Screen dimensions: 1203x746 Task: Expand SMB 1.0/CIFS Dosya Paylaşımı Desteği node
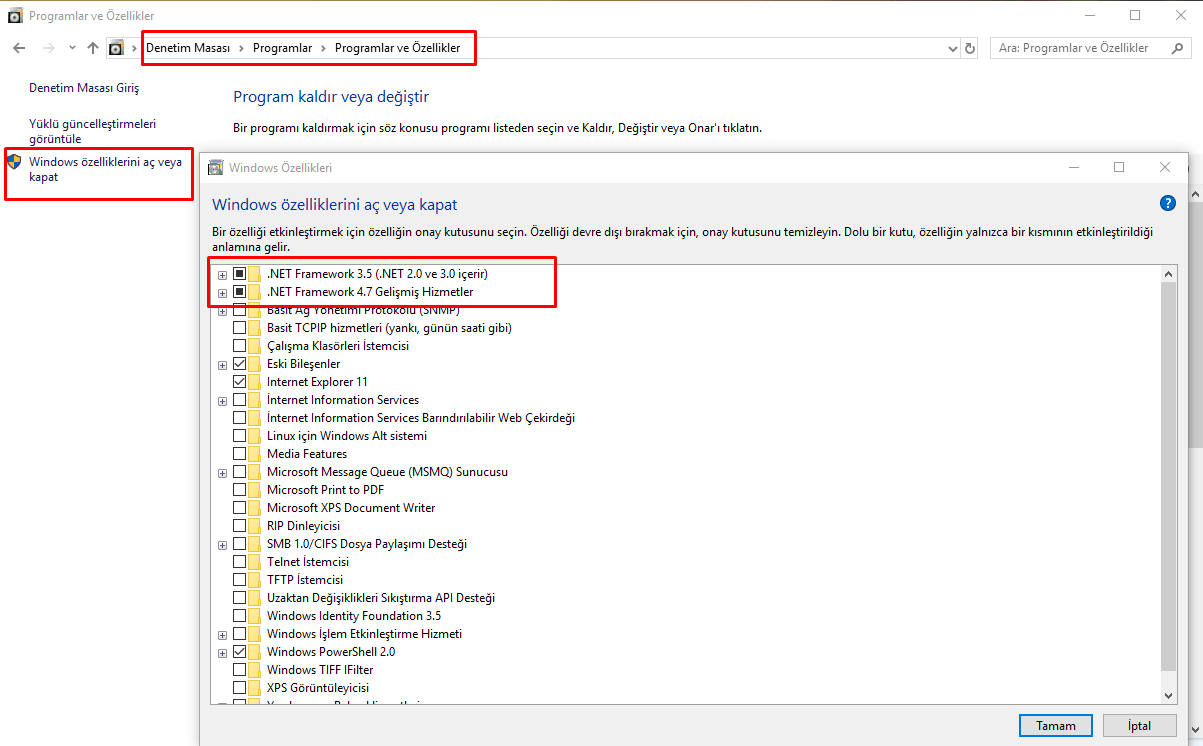222,544
